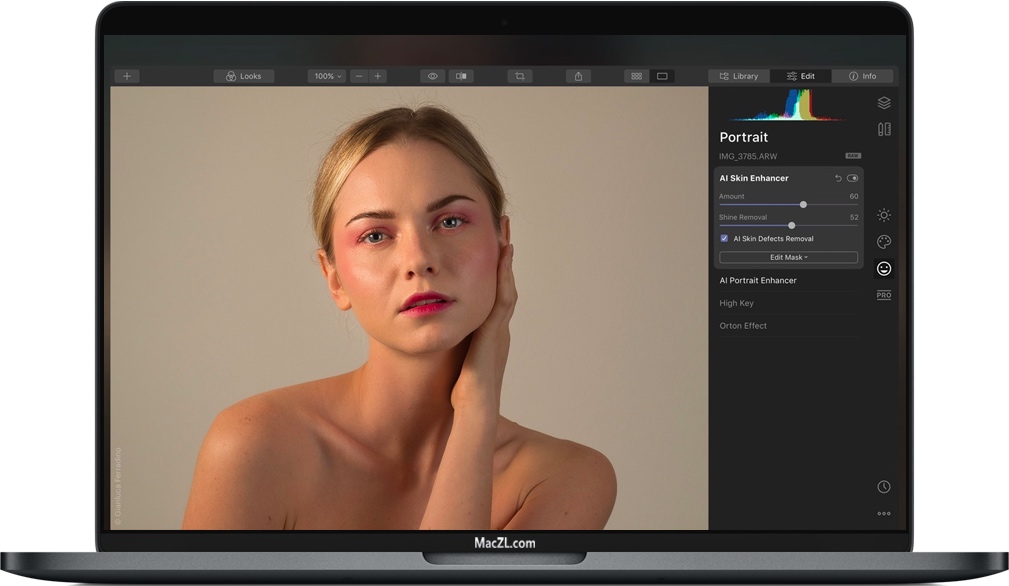The image size is (1009, 586).
Task: Open the 100% zoom level dropdown
Action: [x=326, y=76]
